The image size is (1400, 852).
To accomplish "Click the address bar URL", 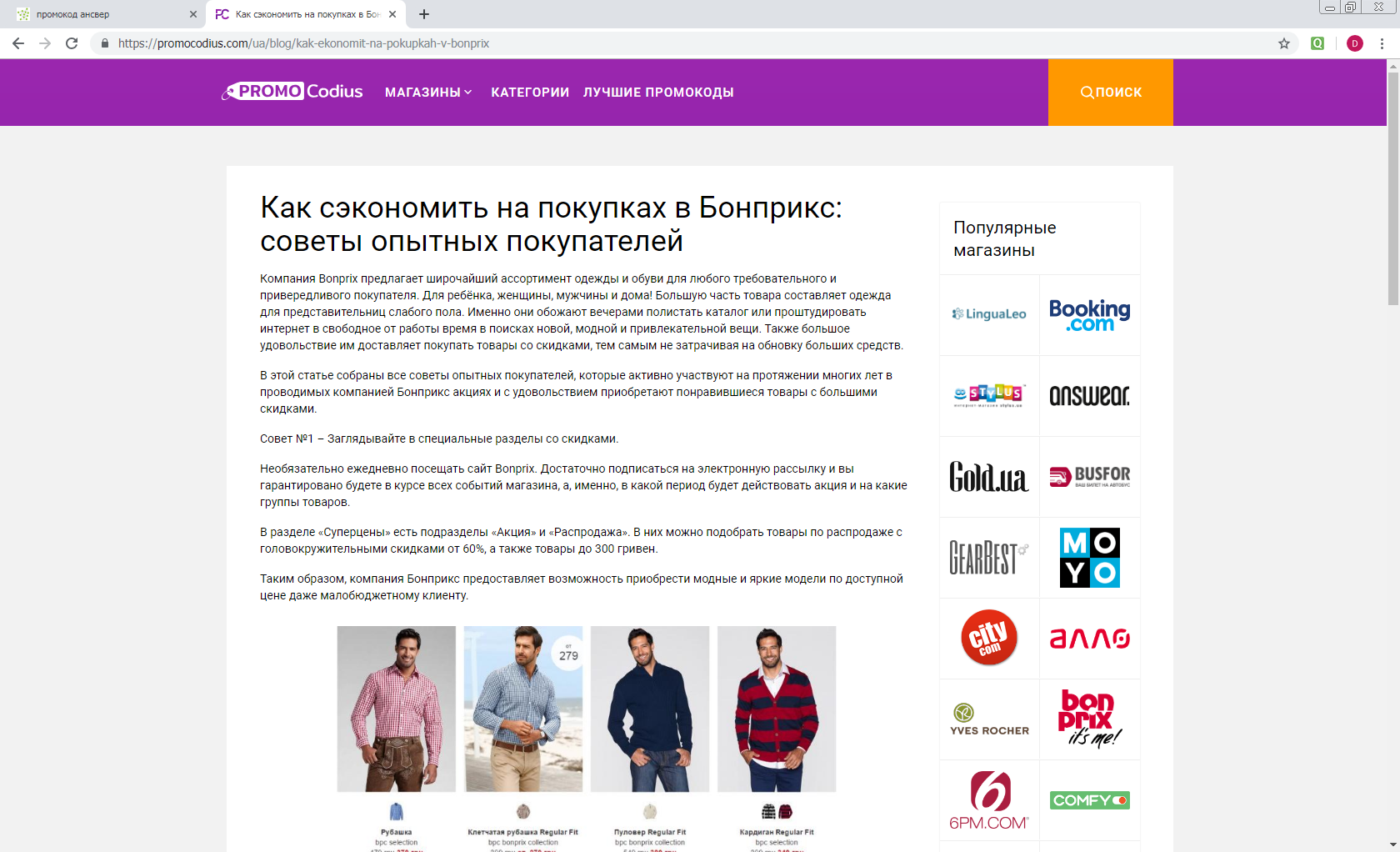I will coord(303,43).
